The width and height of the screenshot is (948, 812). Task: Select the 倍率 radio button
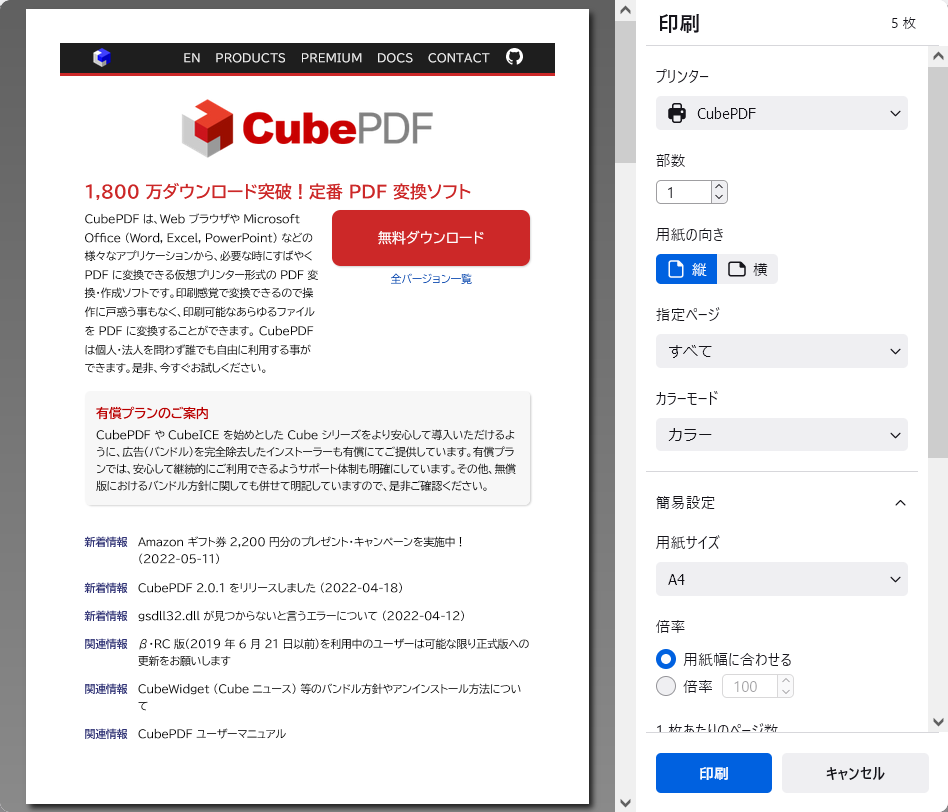coord(665,685)
